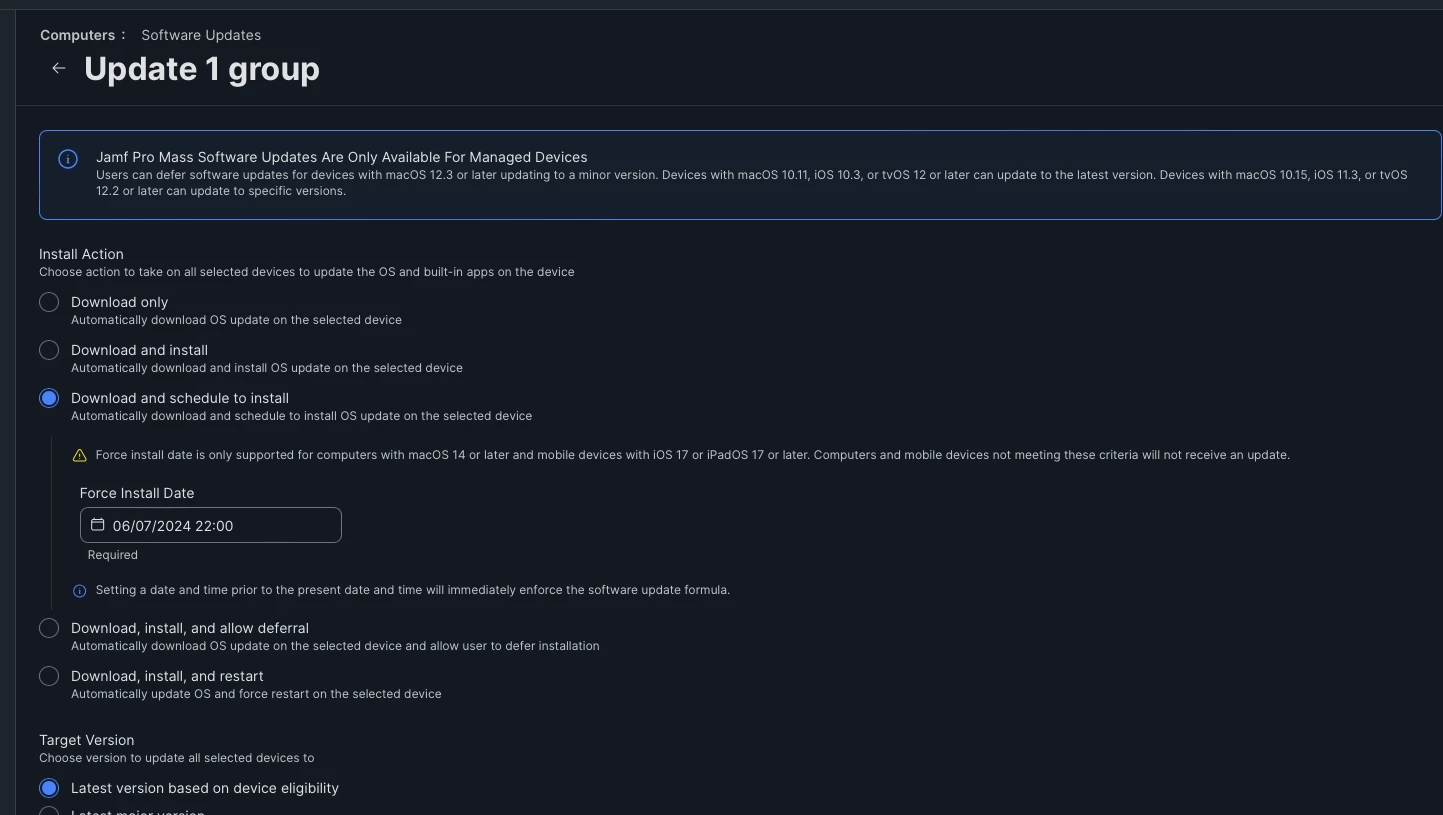Open the calendar icon in Force Install Date
This screenshot has height=815, width=1443.
pos(97,525)
